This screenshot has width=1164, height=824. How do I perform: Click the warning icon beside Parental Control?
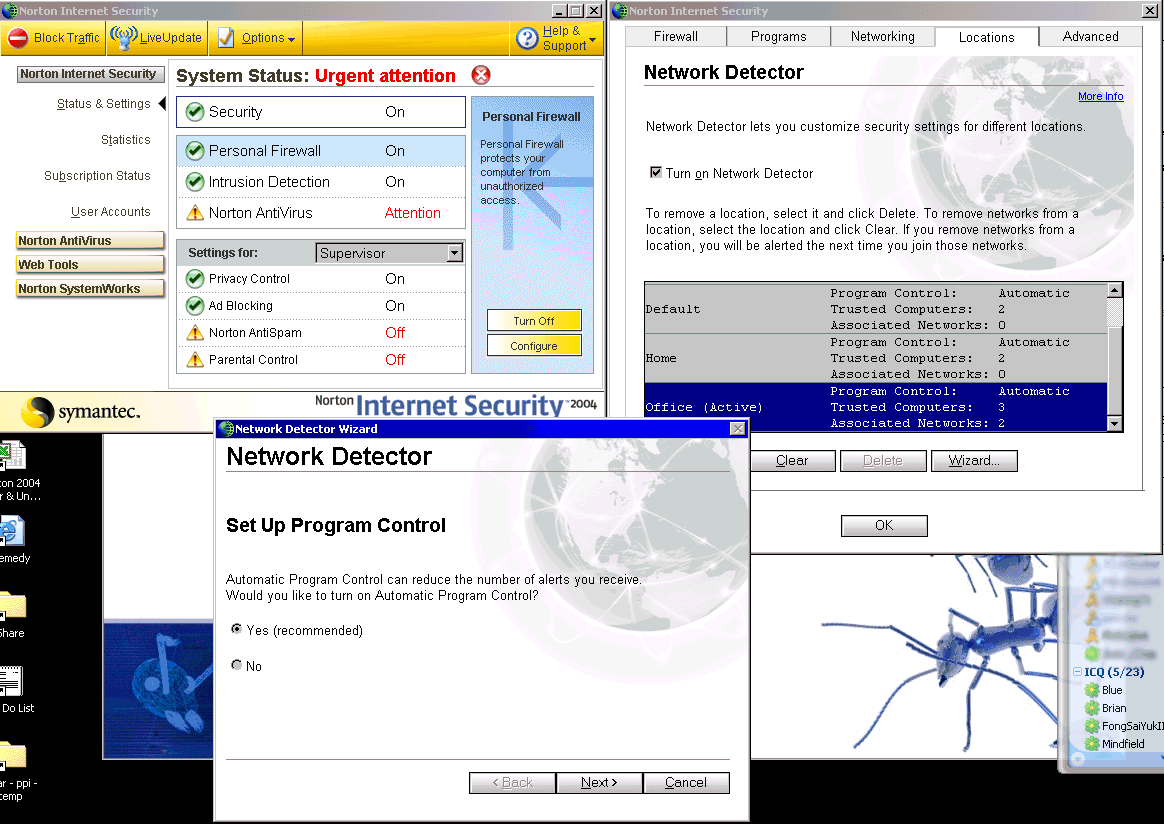point(194,359)
